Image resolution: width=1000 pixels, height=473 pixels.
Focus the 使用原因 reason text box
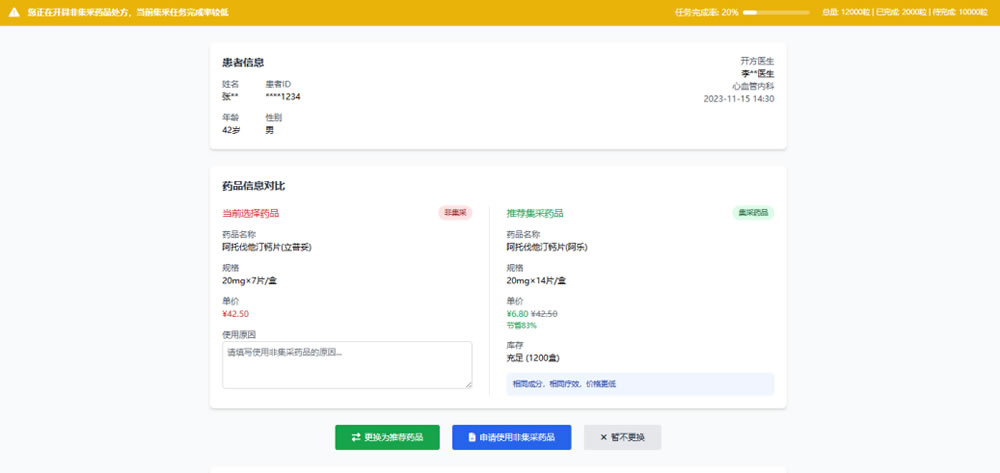click(x=347, y=365)
